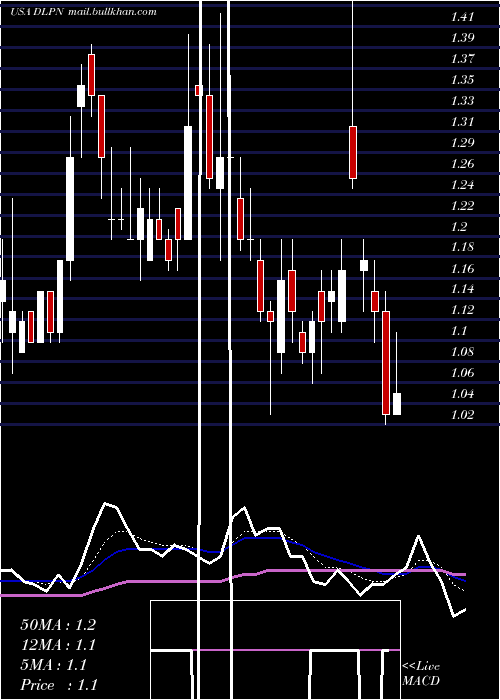500x700 pixels.
Task: Click the mail.bullkhan.com watermark text
Action: (112, 12)
